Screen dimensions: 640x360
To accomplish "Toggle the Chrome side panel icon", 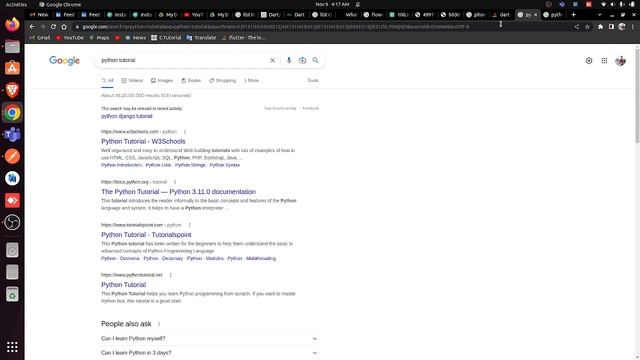I will coord(611,27).
